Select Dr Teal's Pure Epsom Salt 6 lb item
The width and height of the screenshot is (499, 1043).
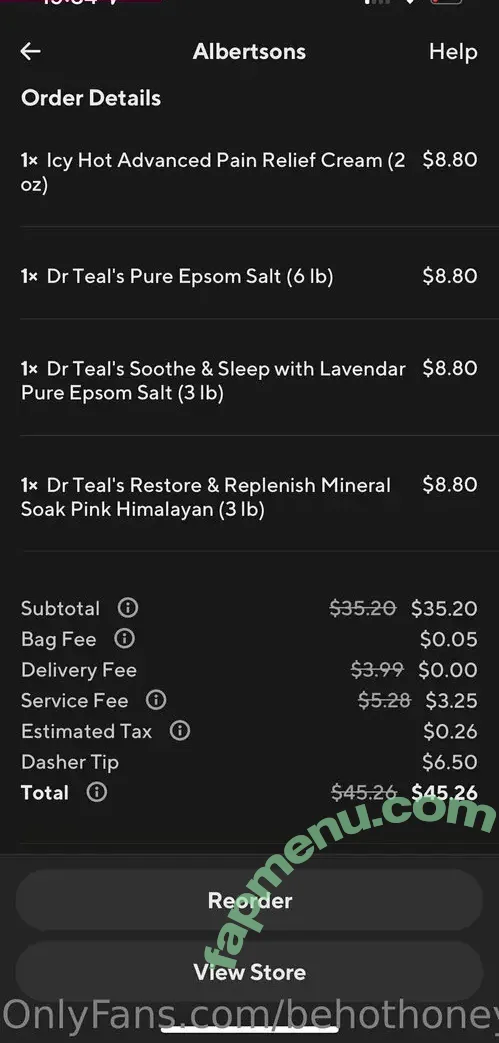pyautogui.click(x=250, y=276)
